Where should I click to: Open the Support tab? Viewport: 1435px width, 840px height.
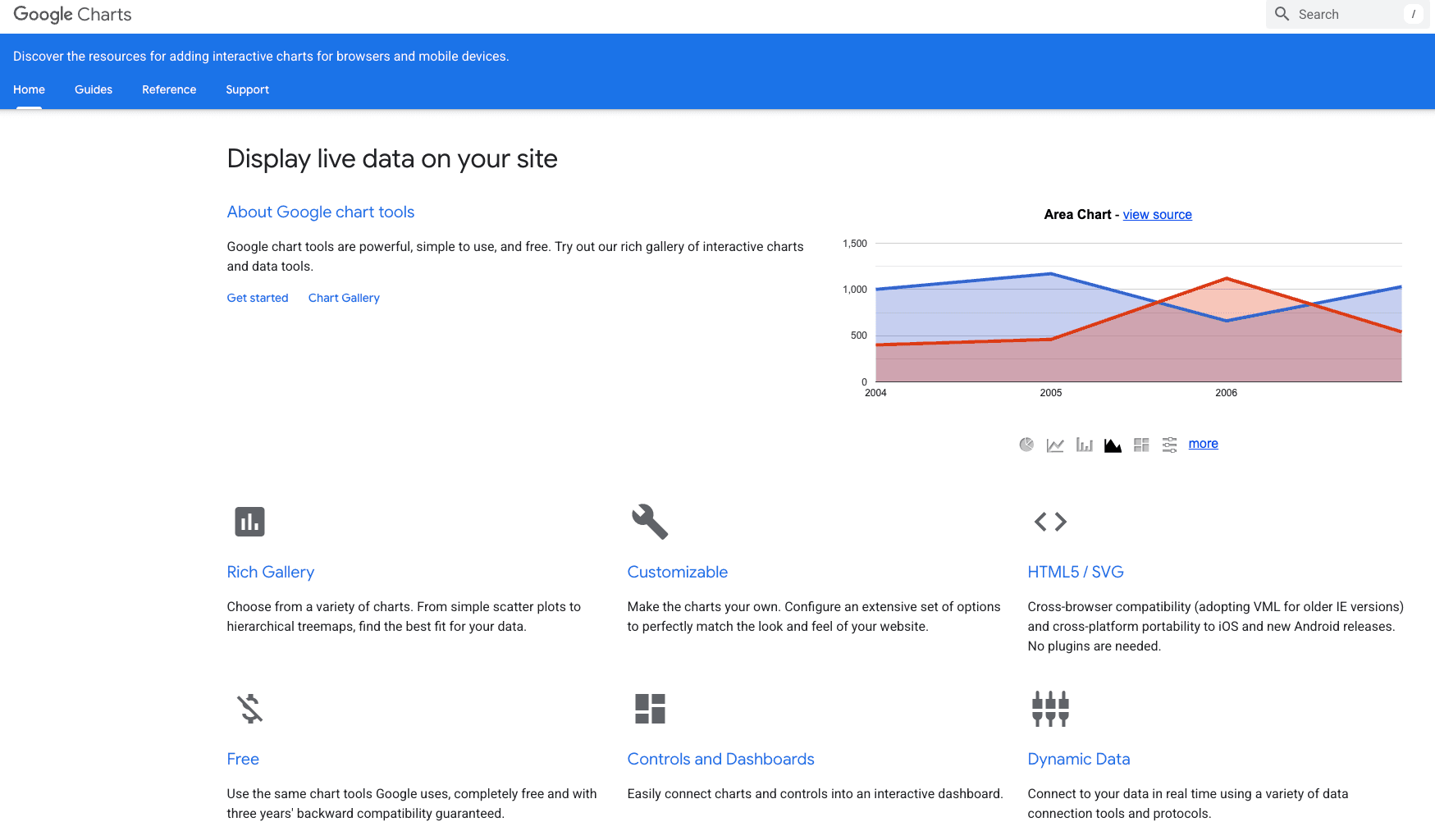pos(247,89)
